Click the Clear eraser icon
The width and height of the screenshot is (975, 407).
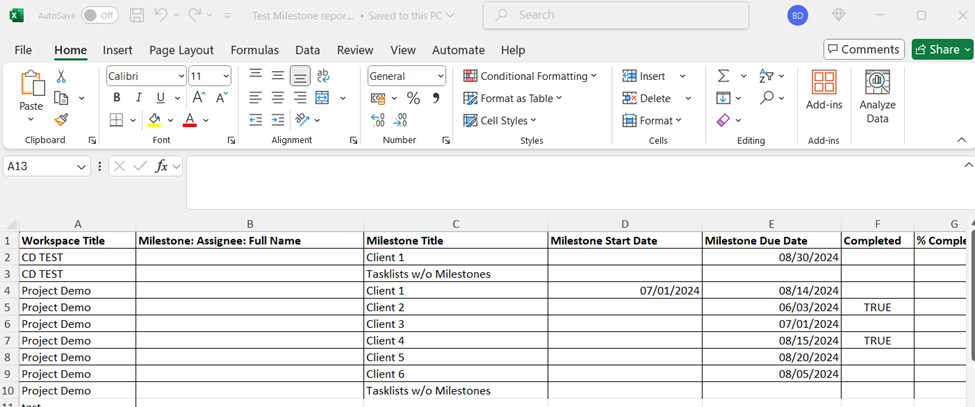coord(723,120)
